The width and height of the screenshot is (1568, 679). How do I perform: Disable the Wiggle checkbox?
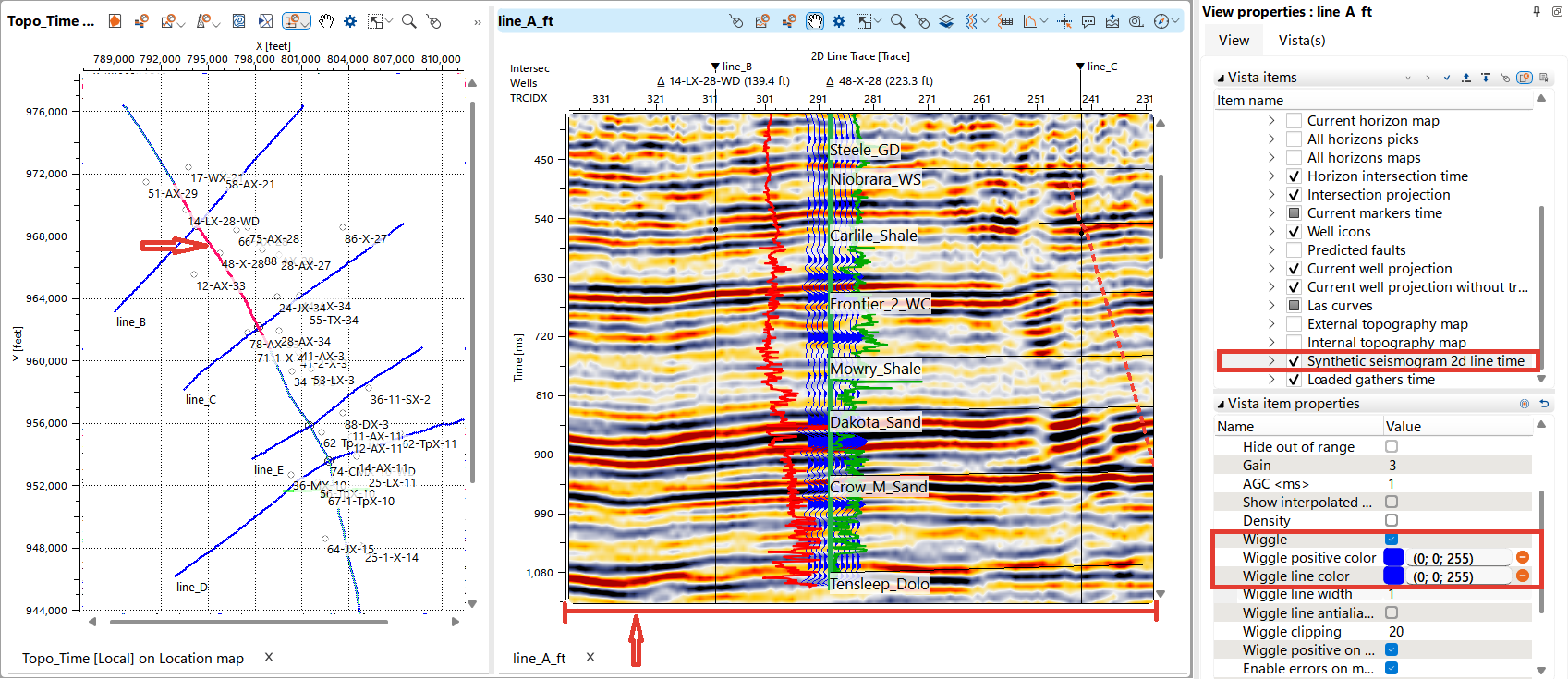1392,539
